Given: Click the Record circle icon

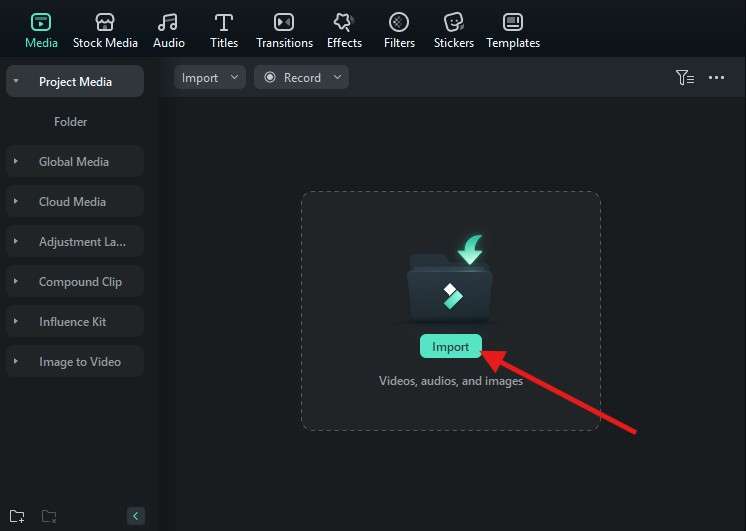Looking at the screenshot, I should tap(270, 77).
